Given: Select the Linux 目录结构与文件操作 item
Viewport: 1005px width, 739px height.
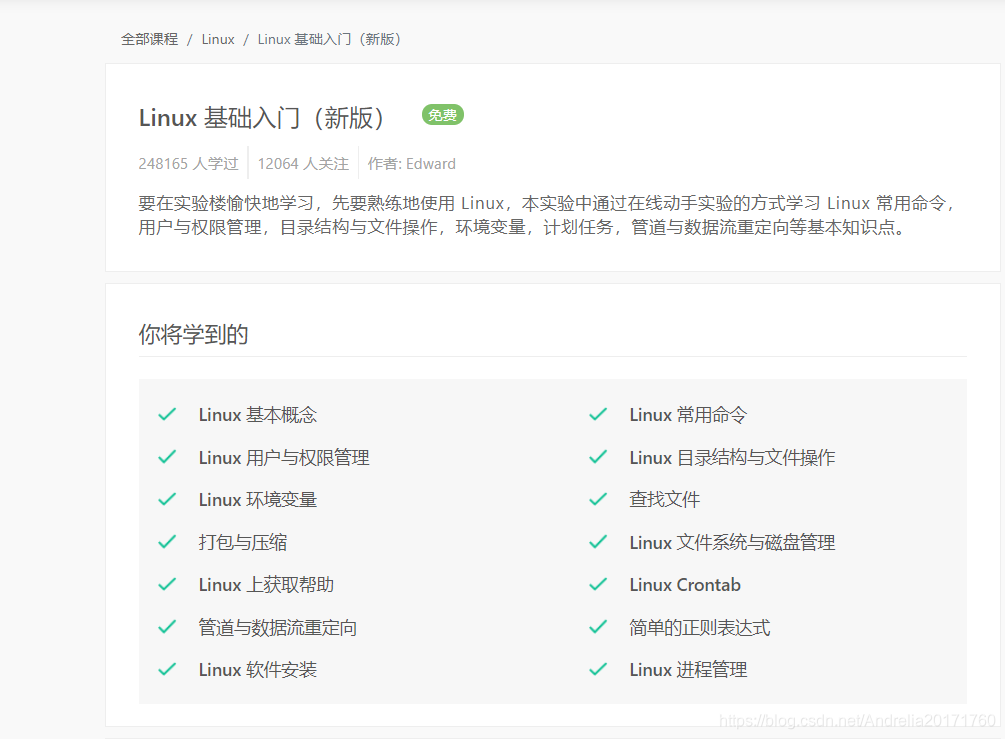Looking at the screenshot, I should 732,458.
